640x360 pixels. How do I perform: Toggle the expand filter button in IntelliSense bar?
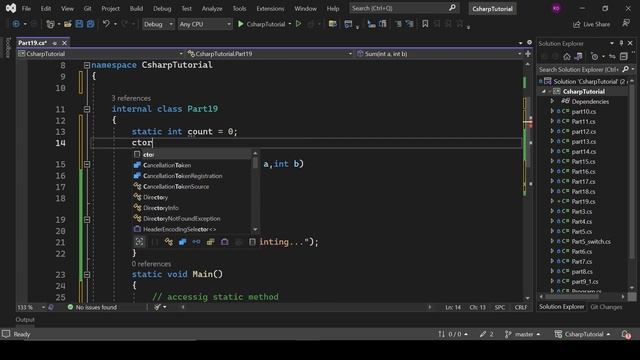click(139, 242)
